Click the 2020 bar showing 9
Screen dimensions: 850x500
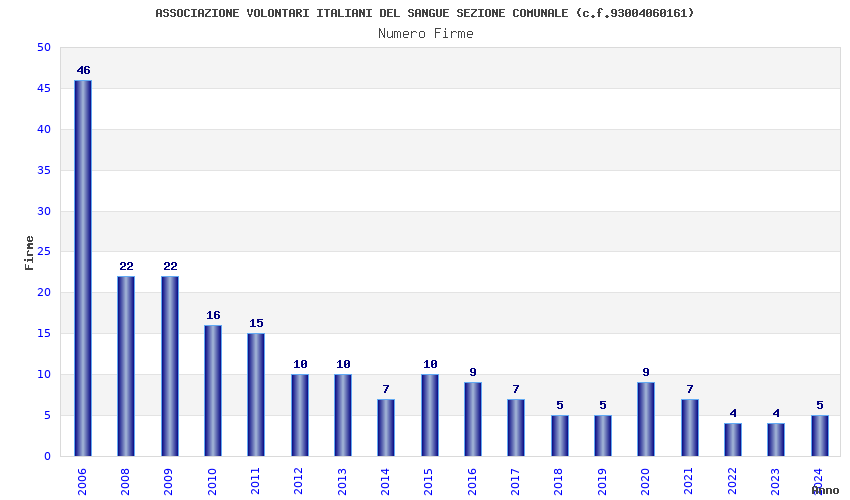pos(646,419)
